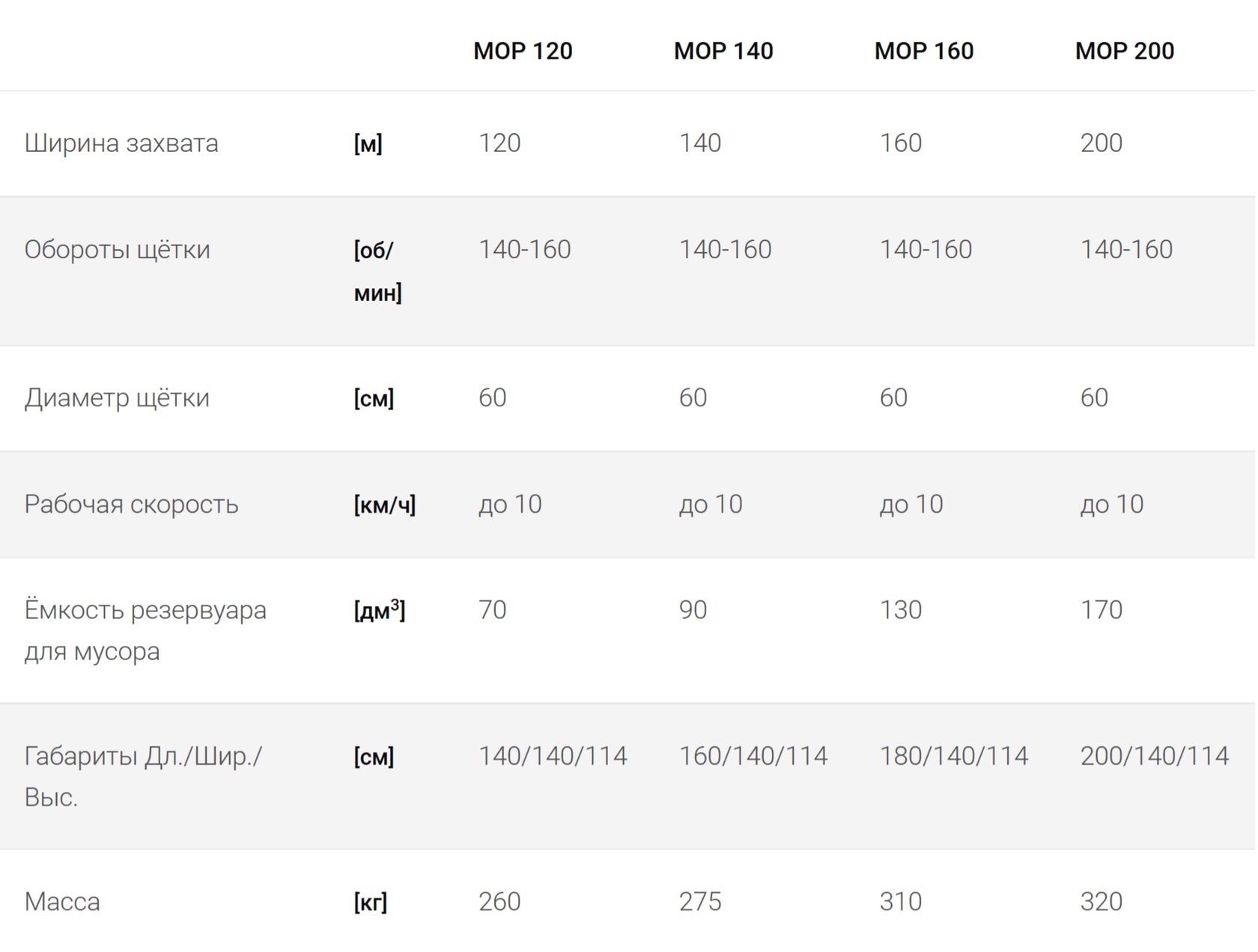Click the mass value 275
The height and width of the screenshot is (952, 1258).
click(x=700, y=902)
